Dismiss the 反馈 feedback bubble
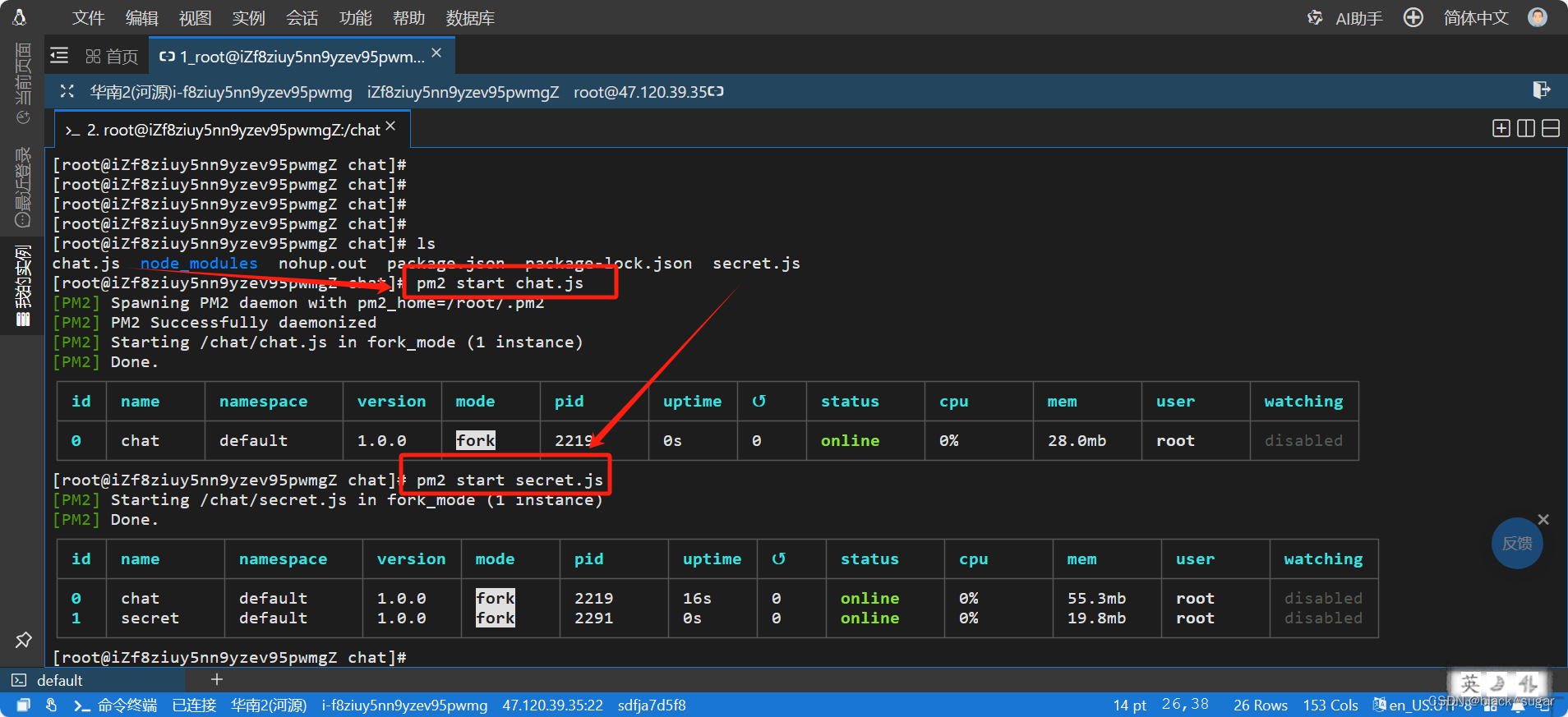This screenshot has height=717, width=1568. (1543, 519)
